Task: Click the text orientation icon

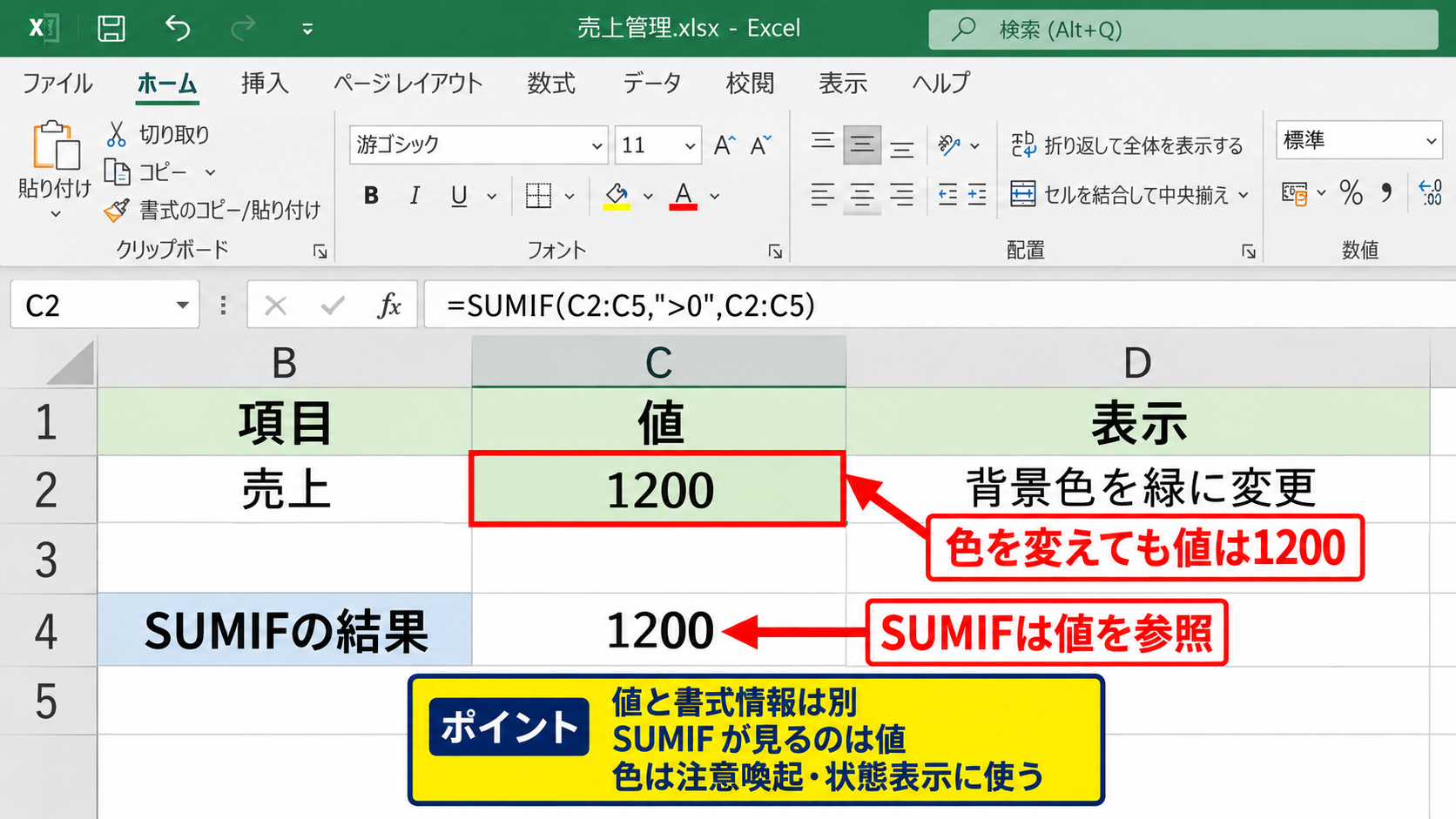Action: pyautogui.click(x=950, y=144)
